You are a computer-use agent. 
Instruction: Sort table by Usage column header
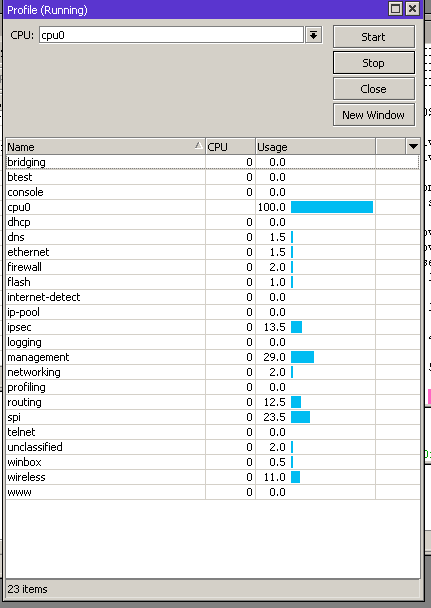coord(315,147)
